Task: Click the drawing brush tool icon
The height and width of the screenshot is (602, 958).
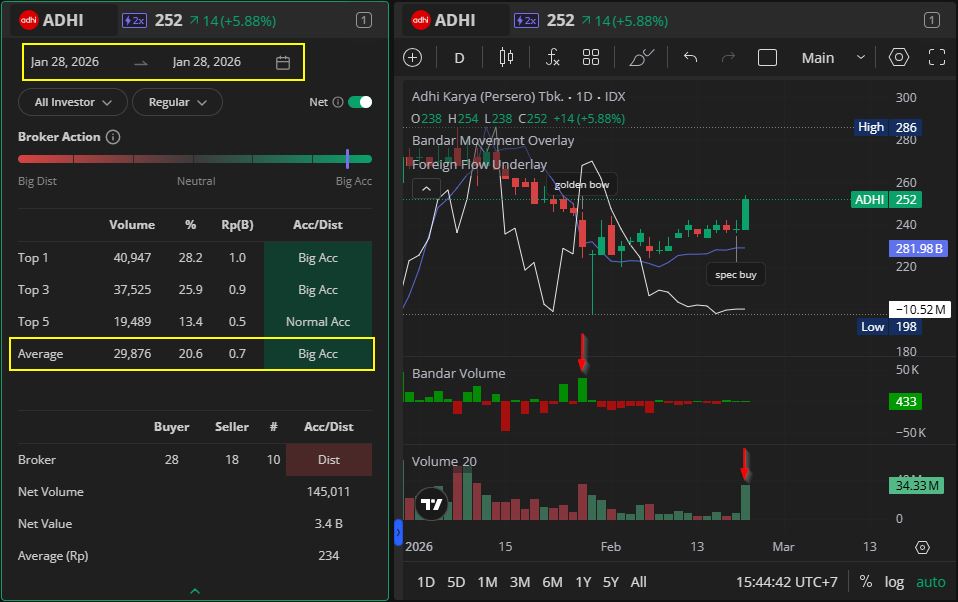Action: click(642, 57)
